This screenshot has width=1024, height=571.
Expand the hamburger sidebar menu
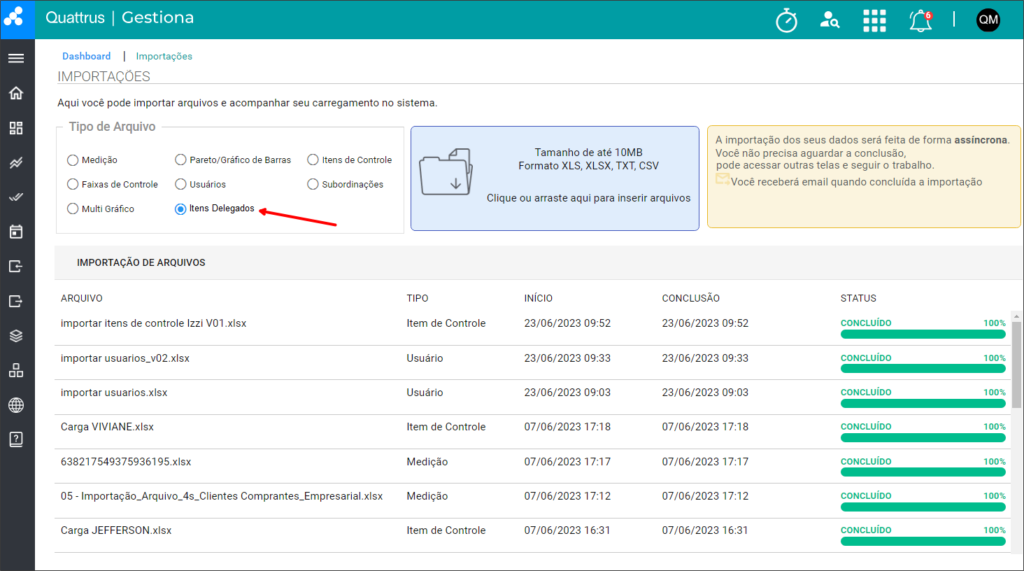16,58
